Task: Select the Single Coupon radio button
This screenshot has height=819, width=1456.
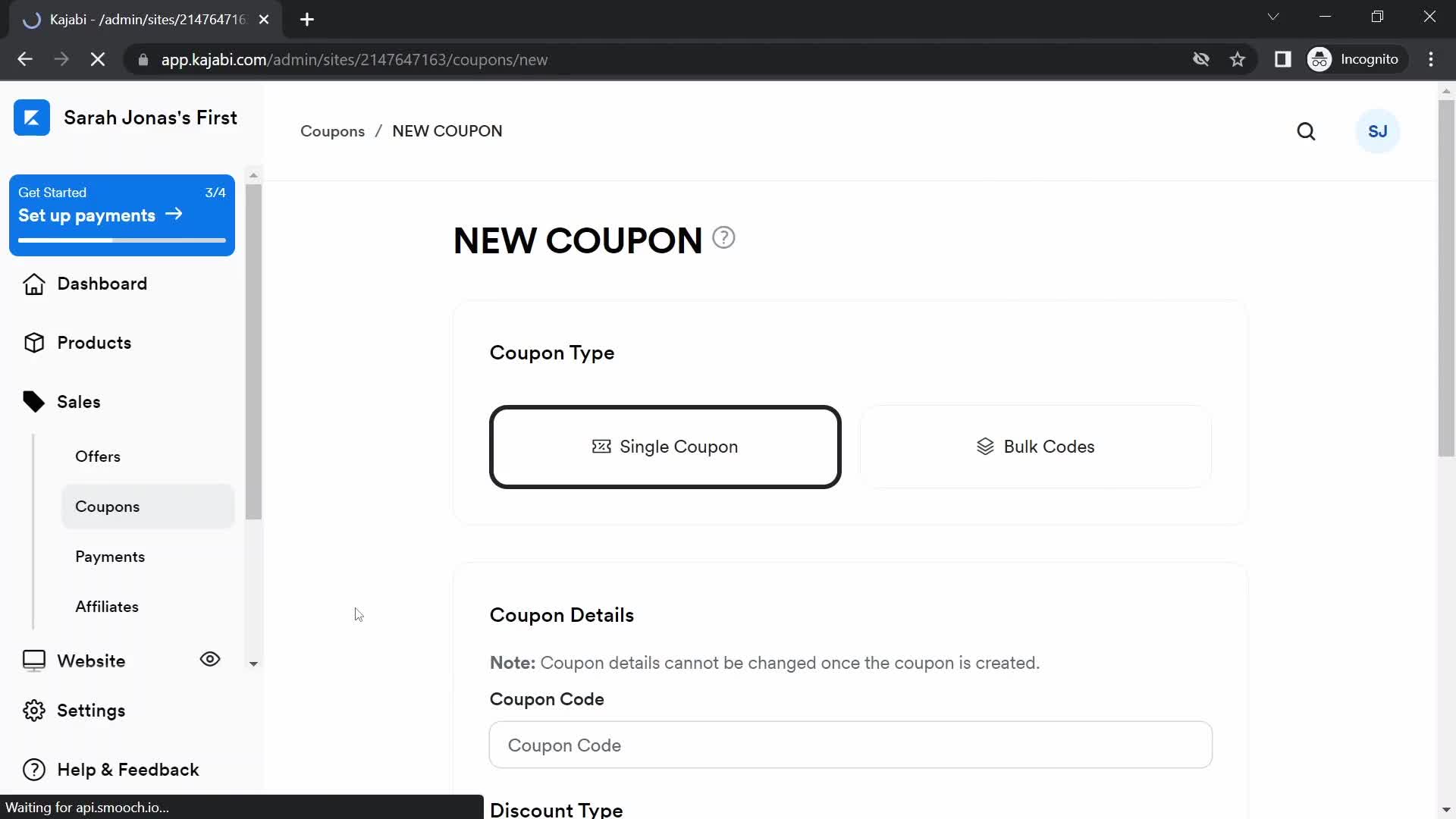Action: click(665, 447)
